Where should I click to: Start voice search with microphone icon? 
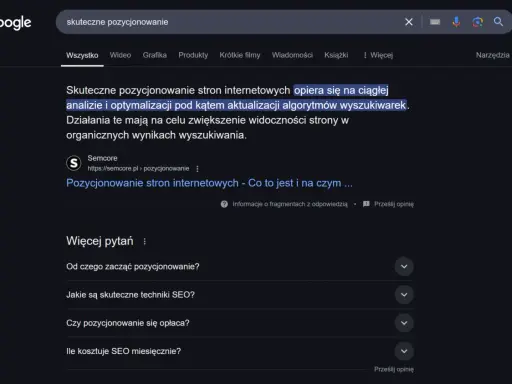coord(456,22)
